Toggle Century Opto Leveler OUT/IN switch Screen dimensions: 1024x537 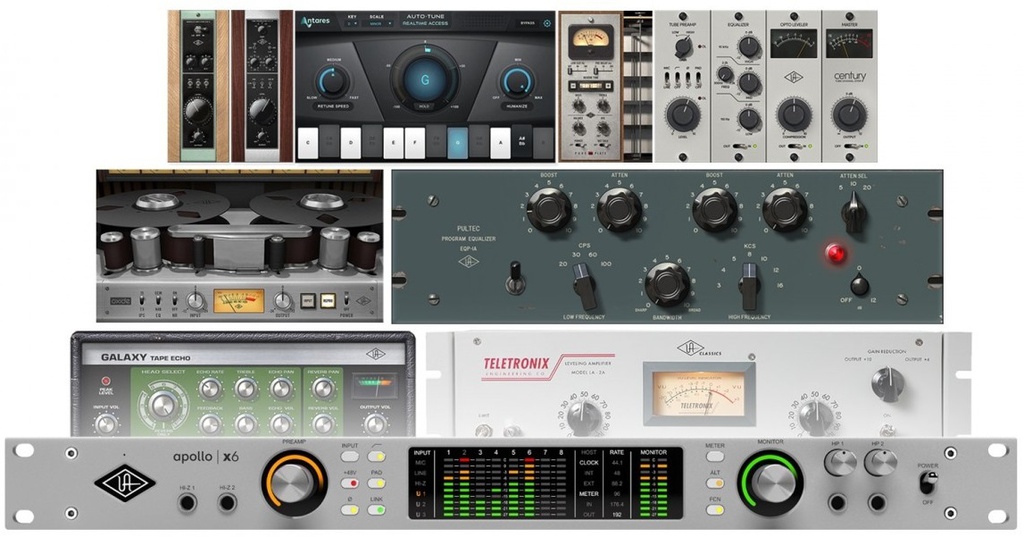797,147
